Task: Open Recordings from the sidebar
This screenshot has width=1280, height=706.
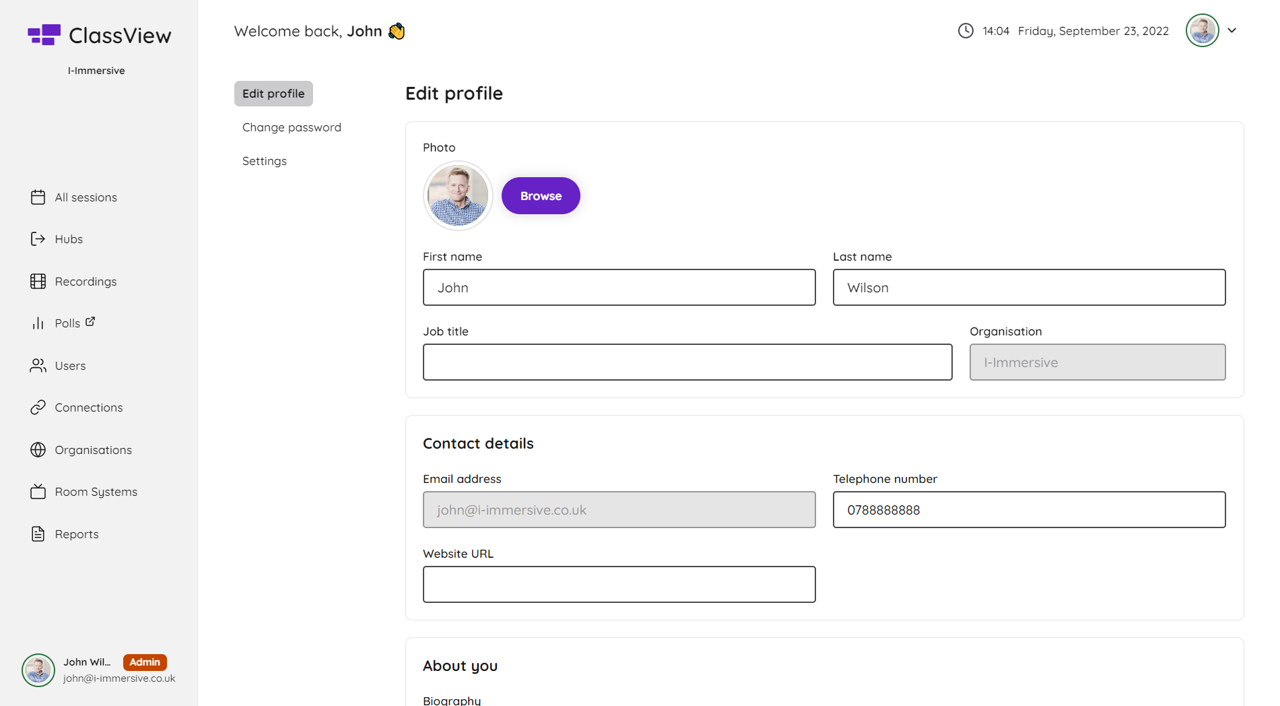Action: (x=38, y=281)
